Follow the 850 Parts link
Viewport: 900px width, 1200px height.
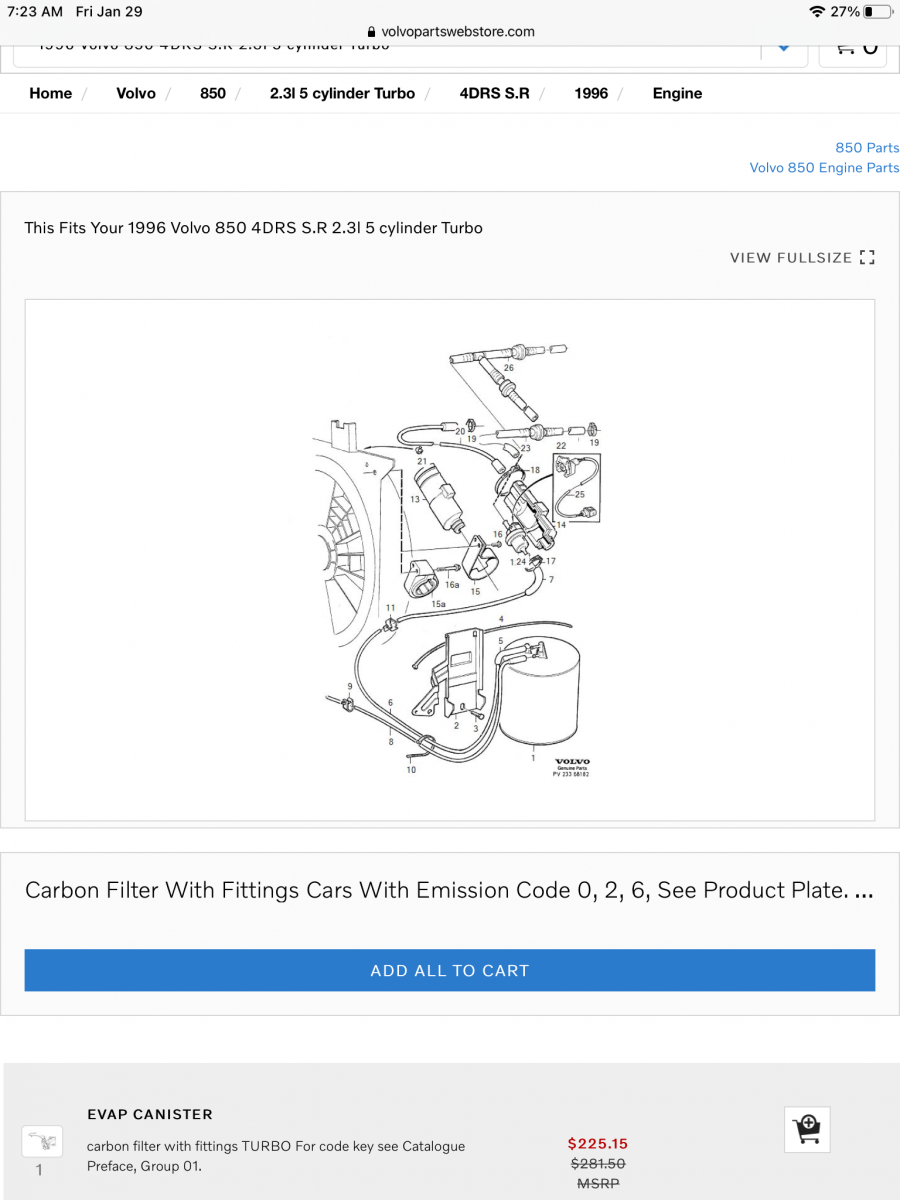[x=867, y=148]
